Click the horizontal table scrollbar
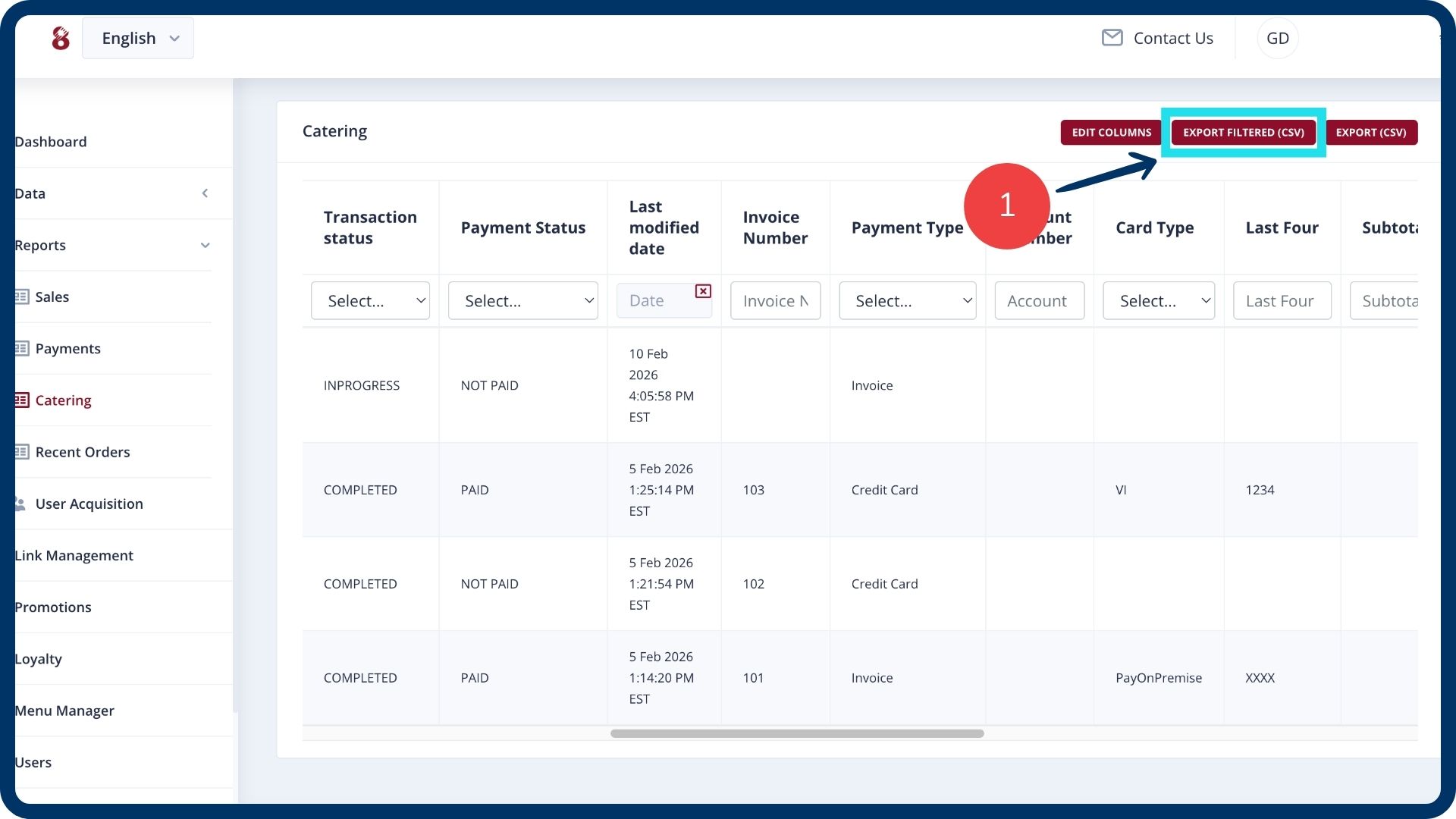The height and width of the screenshot is (819, 1456). coord(796,733)
